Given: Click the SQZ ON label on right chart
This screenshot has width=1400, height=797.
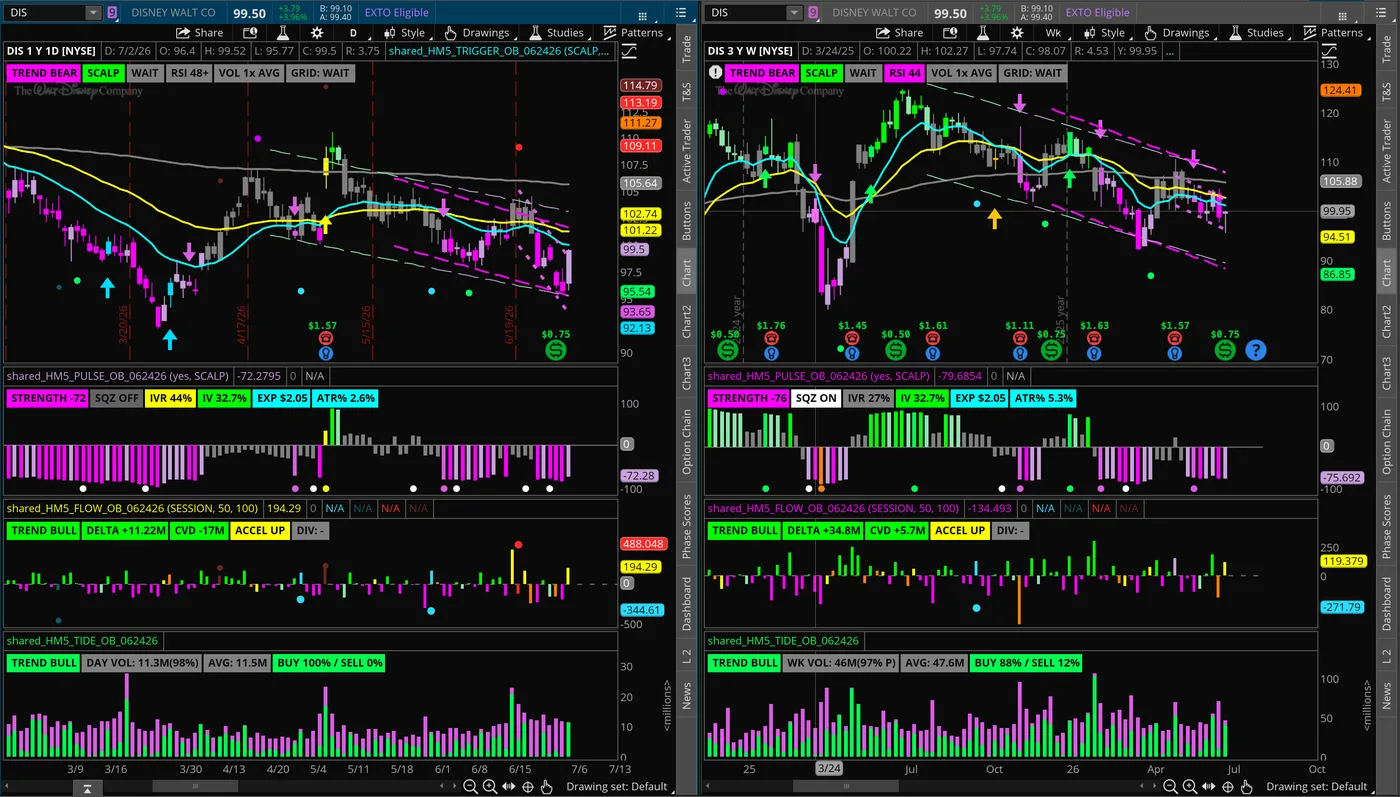Looking at the screenshot, I should [x=816, y=398].
